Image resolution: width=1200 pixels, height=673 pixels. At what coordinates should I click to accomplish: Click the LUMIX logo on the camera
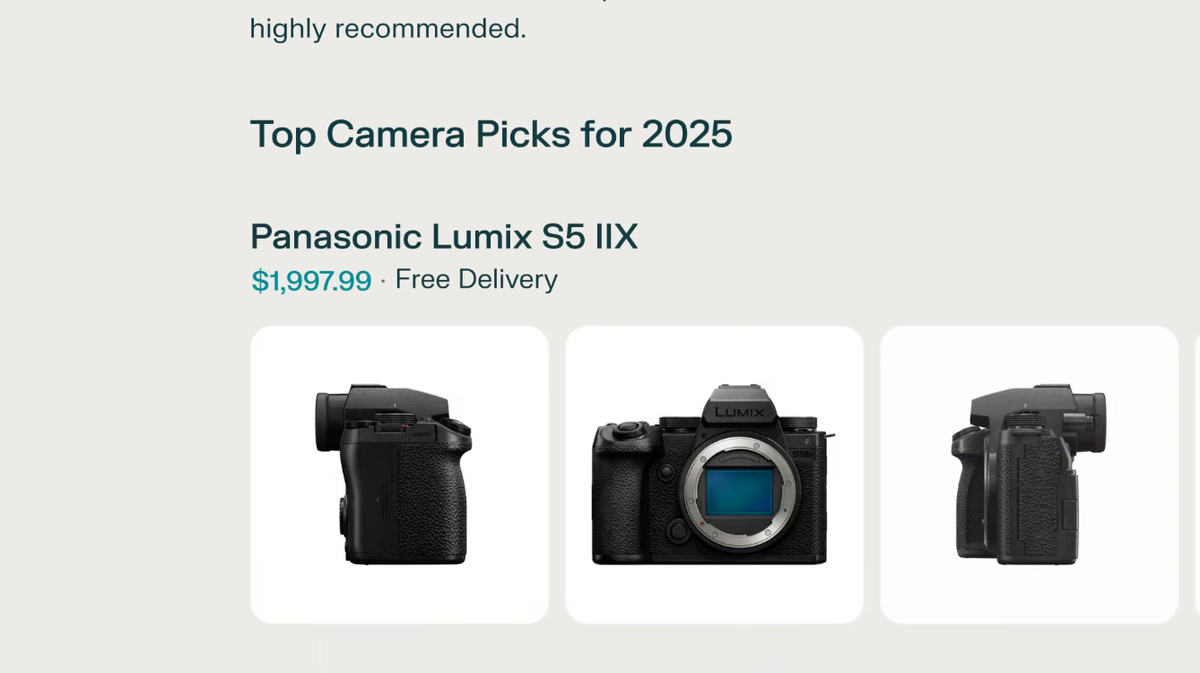[x=739, y=412]
